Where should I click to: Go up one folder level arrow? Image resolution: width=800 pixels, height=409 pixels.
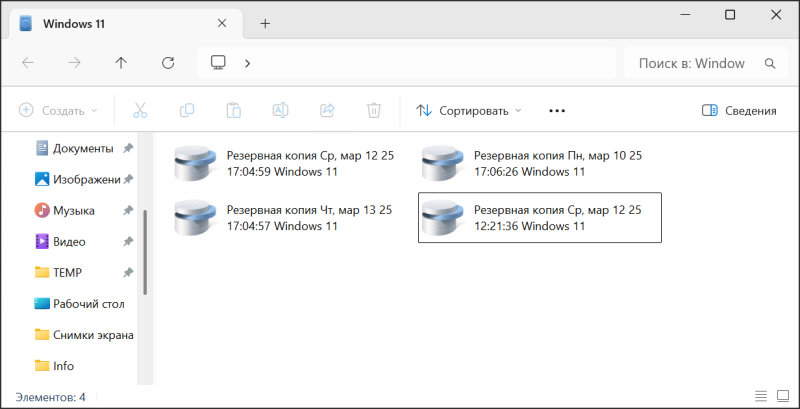pyautogui.click(x=121, y=63)
